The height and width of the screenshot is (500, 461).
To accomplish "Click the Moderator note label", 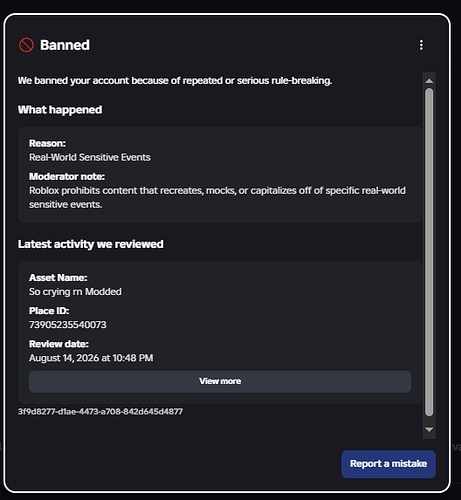I will pos(67,176).
